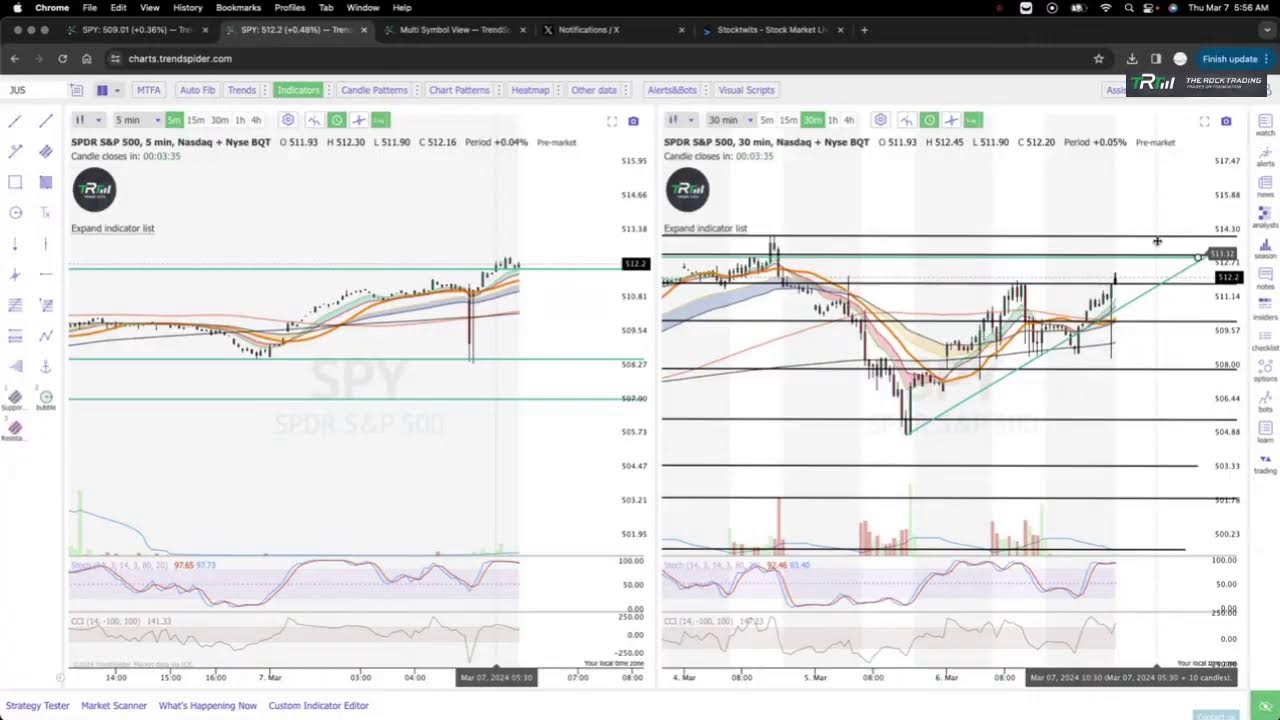
Task: Open the notes sidebar panel
Action: pyautogui.click(x=1265, y=278)
